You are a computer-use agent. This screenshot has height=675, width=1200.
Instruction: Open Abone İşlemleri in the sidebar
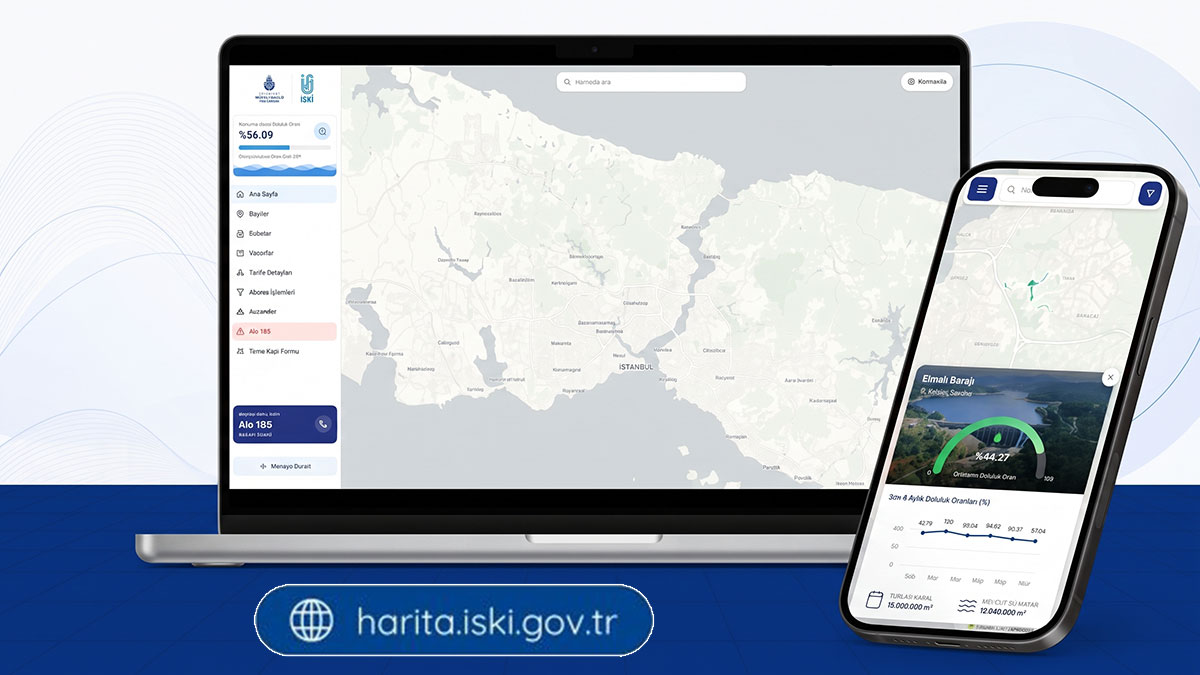point(284,292)
